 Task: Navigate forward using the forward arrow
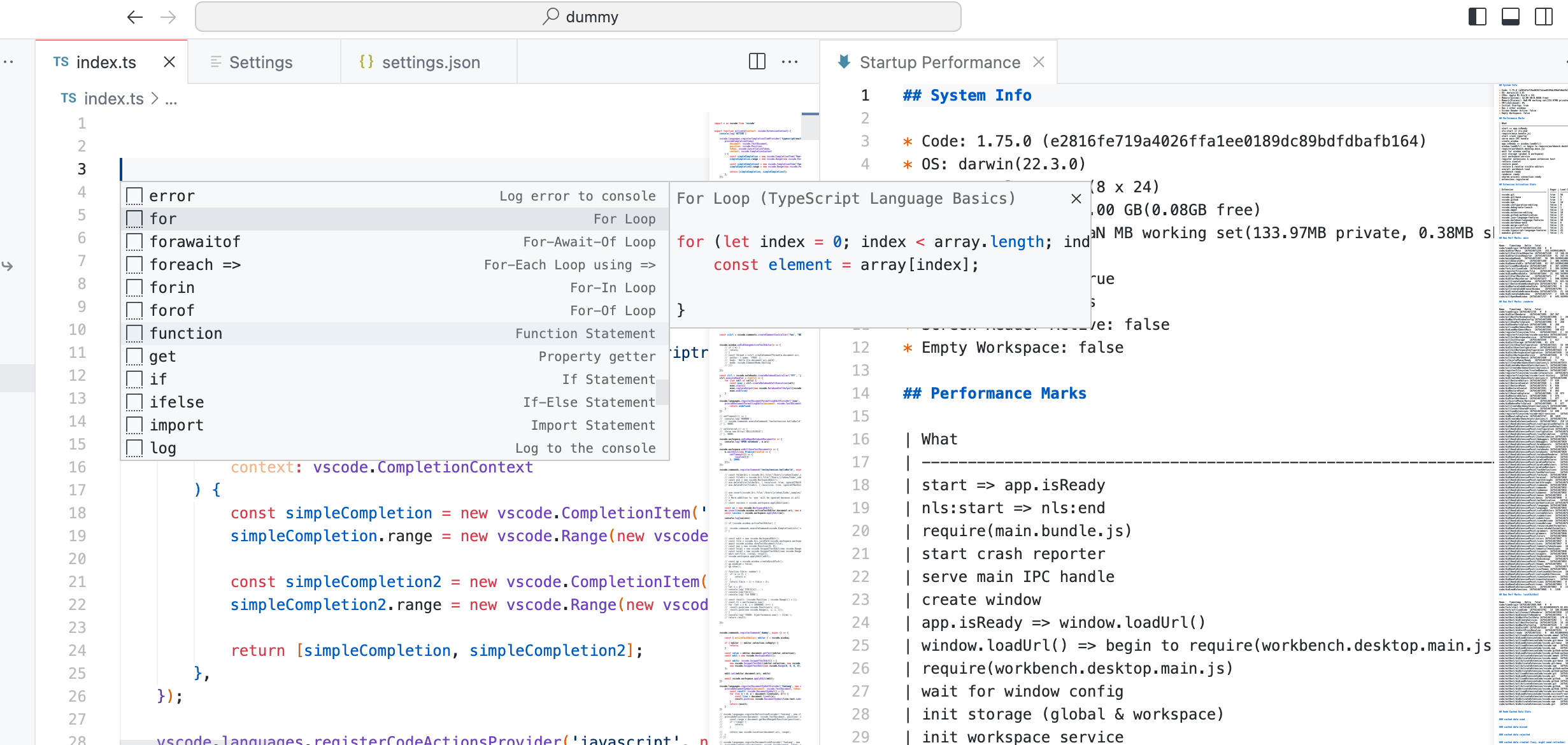pos(169,17)
